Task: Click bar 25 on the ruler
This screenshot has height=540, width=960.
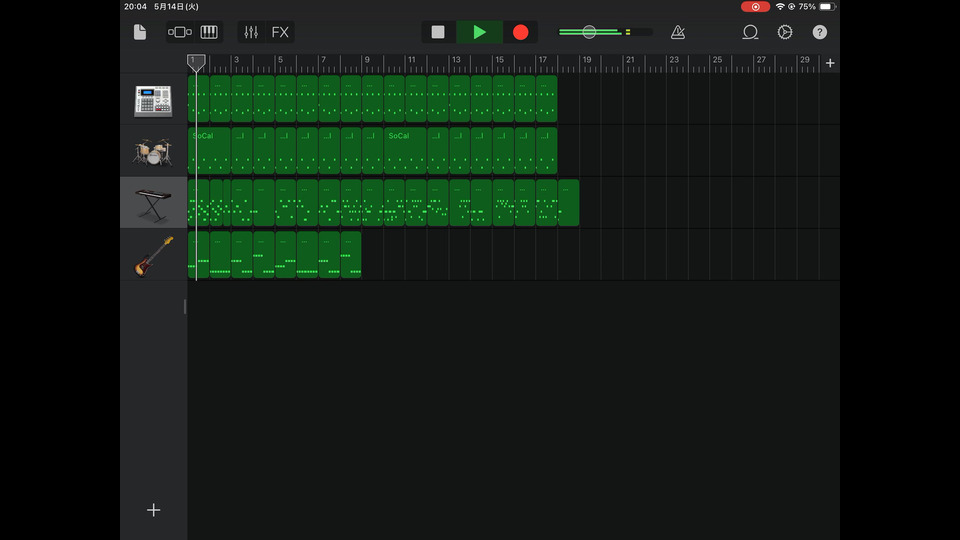Action: [x=717, y=60]
